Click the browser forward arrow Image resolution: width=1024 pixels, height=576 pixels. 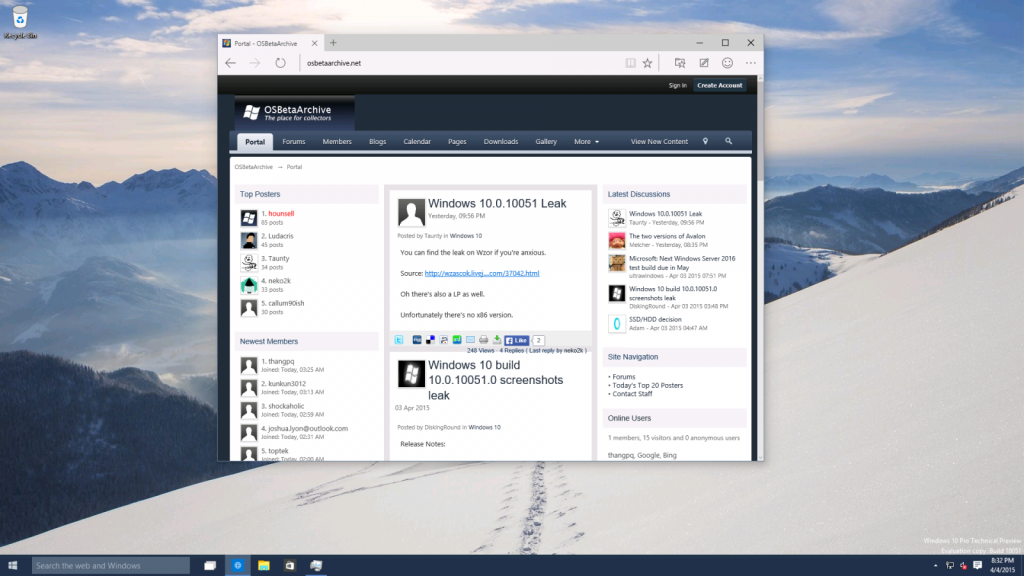tap(255, 63)
